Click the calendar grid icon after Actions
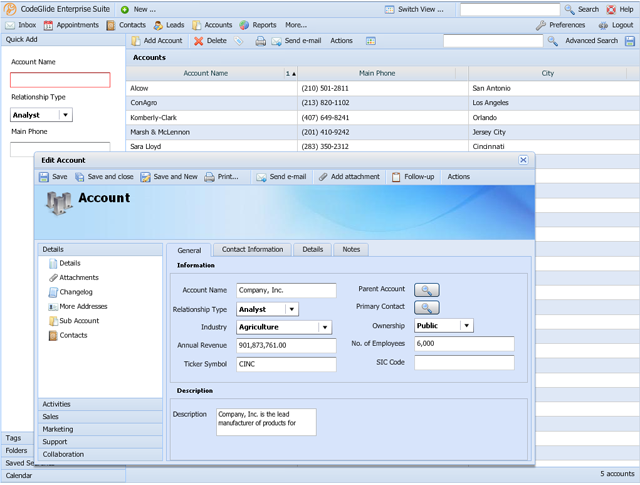This screenshot has height=485, width=640. pos(371,41)
